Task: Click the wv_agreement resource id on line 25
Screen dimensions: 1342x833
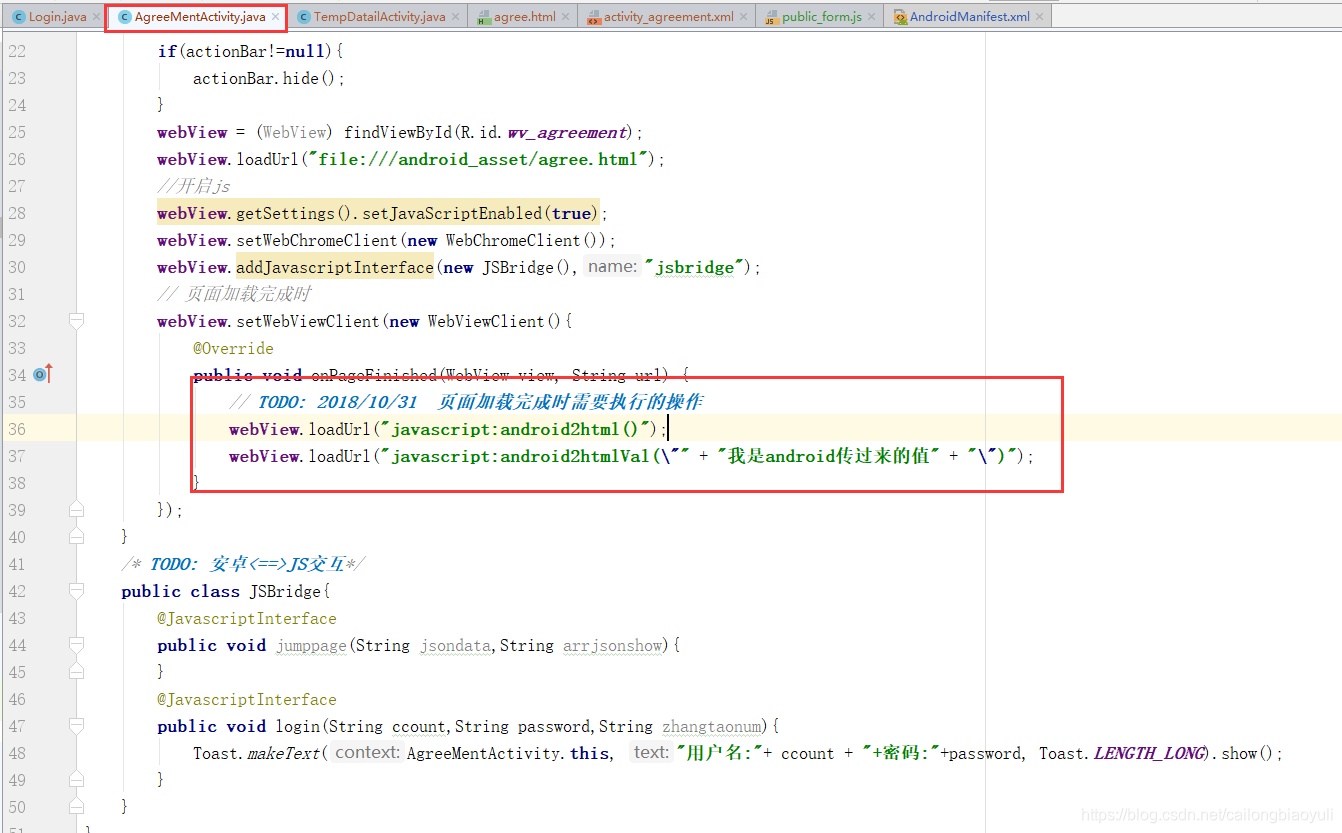Action: (x=566, y=132)
